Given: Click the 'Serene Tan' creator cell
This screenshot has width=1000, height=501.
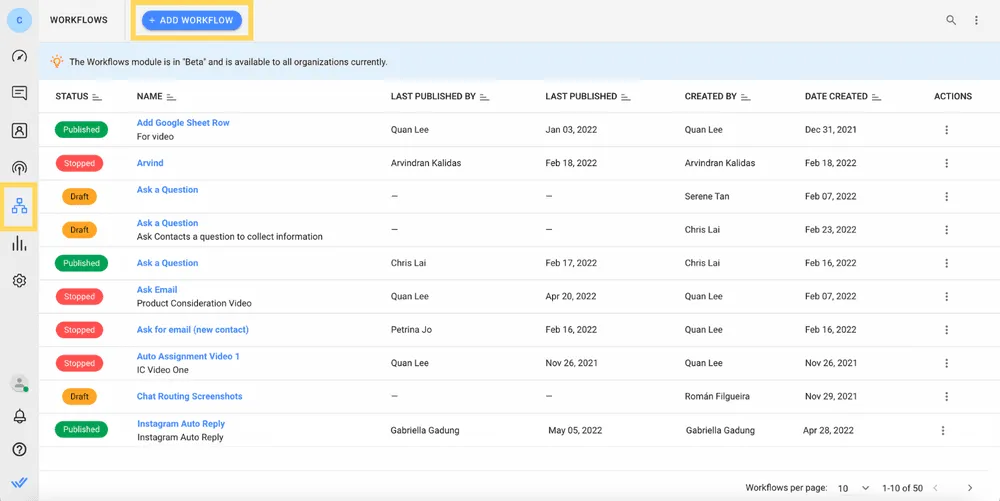Looking at the screenshot, I should tap(707, 196).
